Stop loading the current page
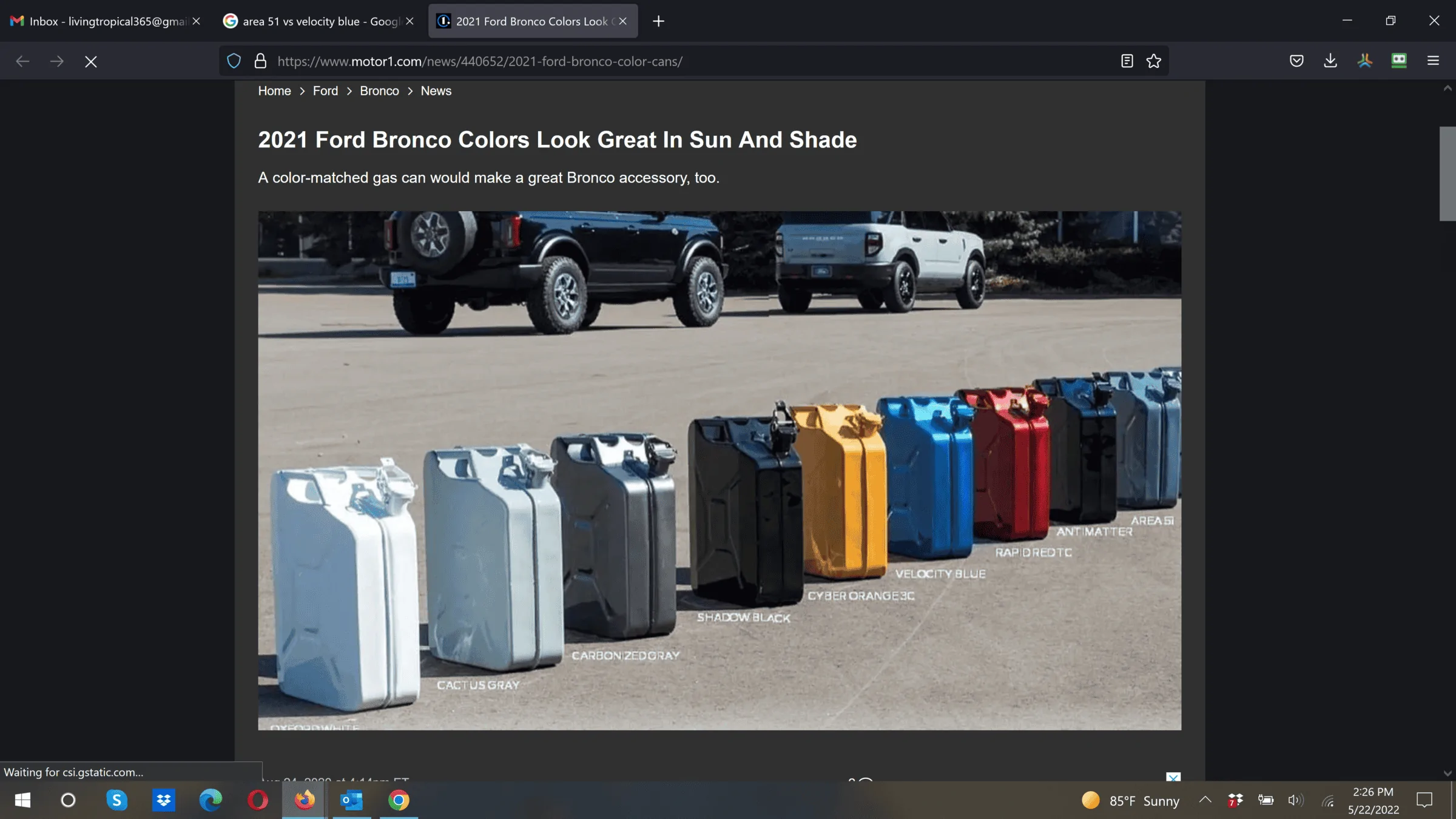The image size is (1456, 819). coord(90,61)
